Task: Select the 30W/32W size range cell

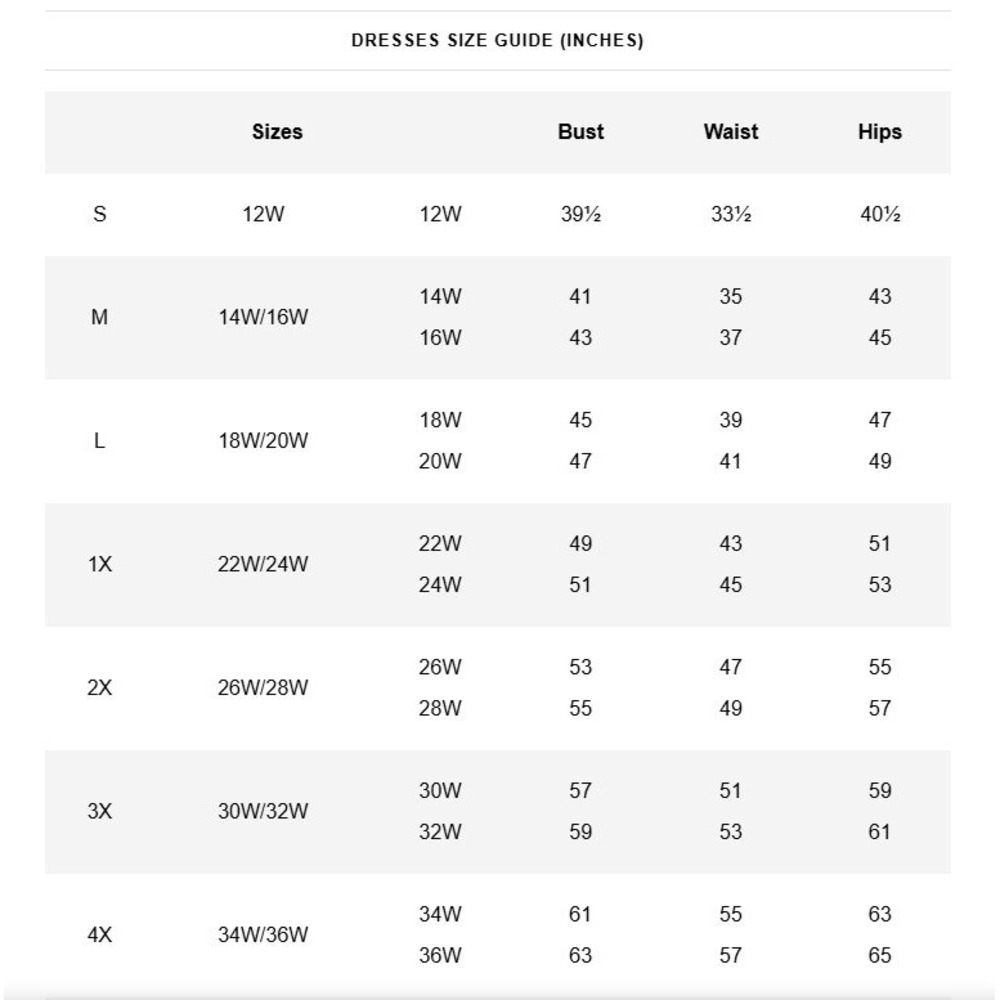Action: coord(263,811)
